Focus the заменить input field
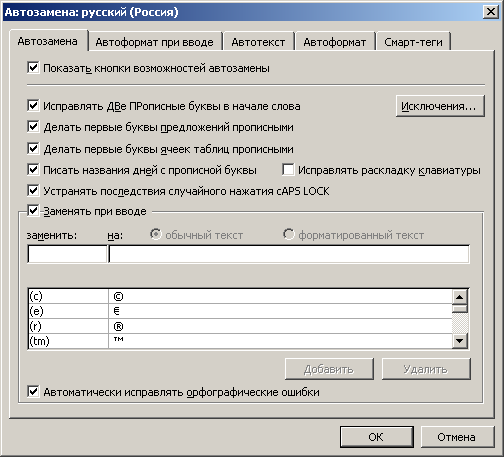This screenshot has height=457, width=504. click(67, 254)
